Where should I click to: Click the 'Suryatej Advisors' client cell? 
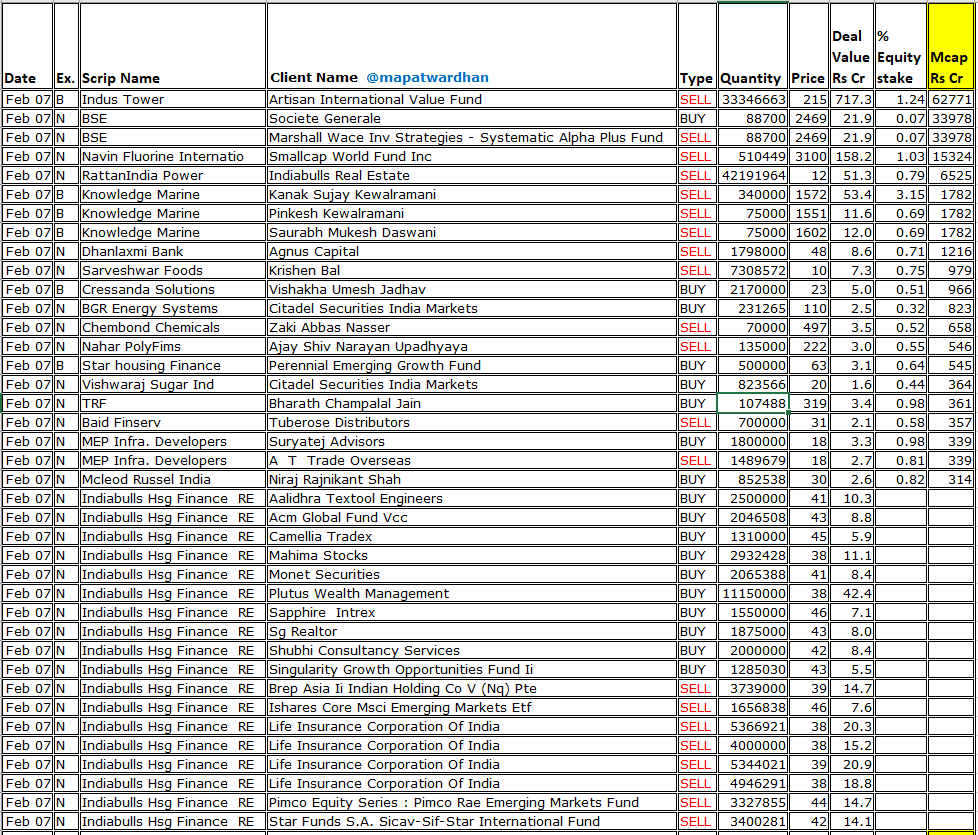pyautogui.click(x=472, y=442)
